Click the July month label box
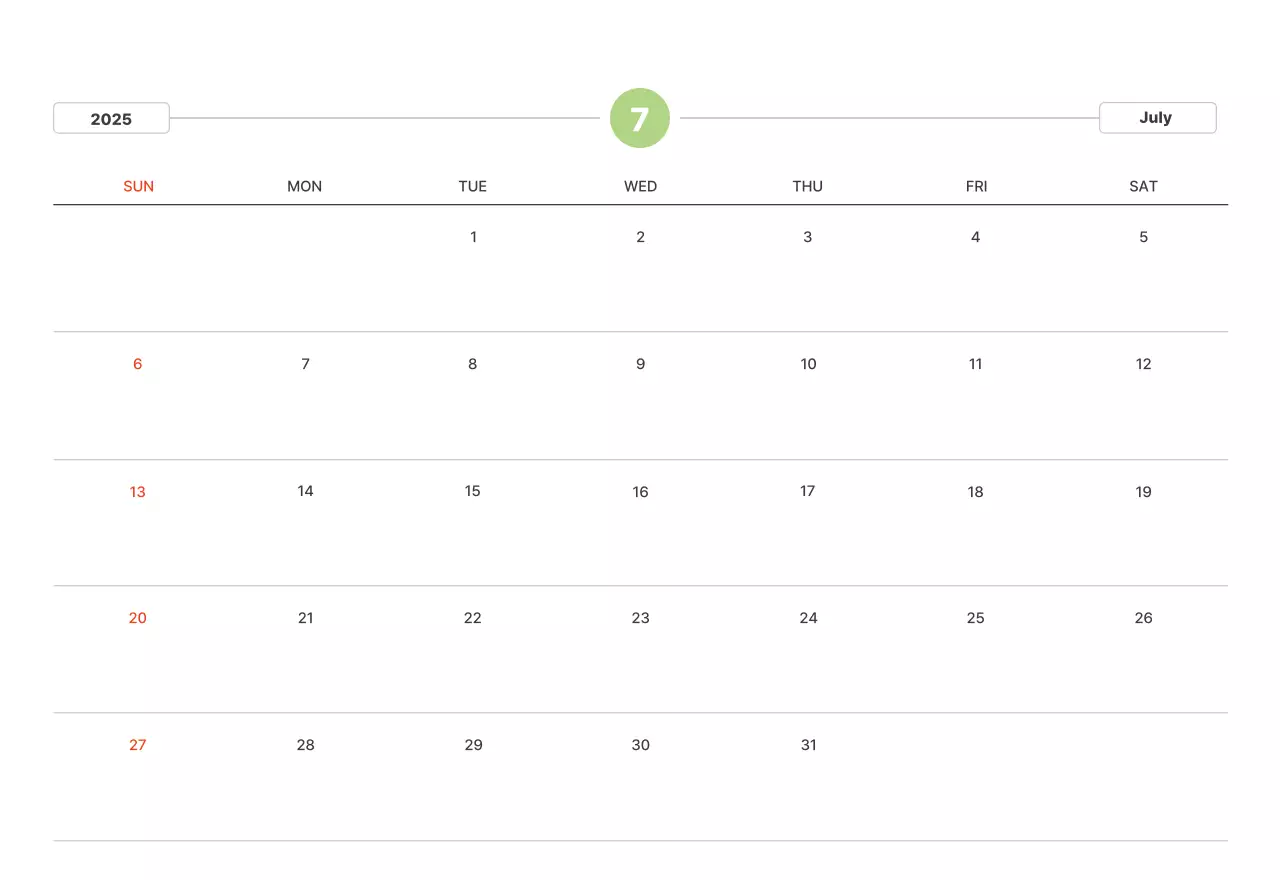 pyautogui.click(x=1157, y=117)
